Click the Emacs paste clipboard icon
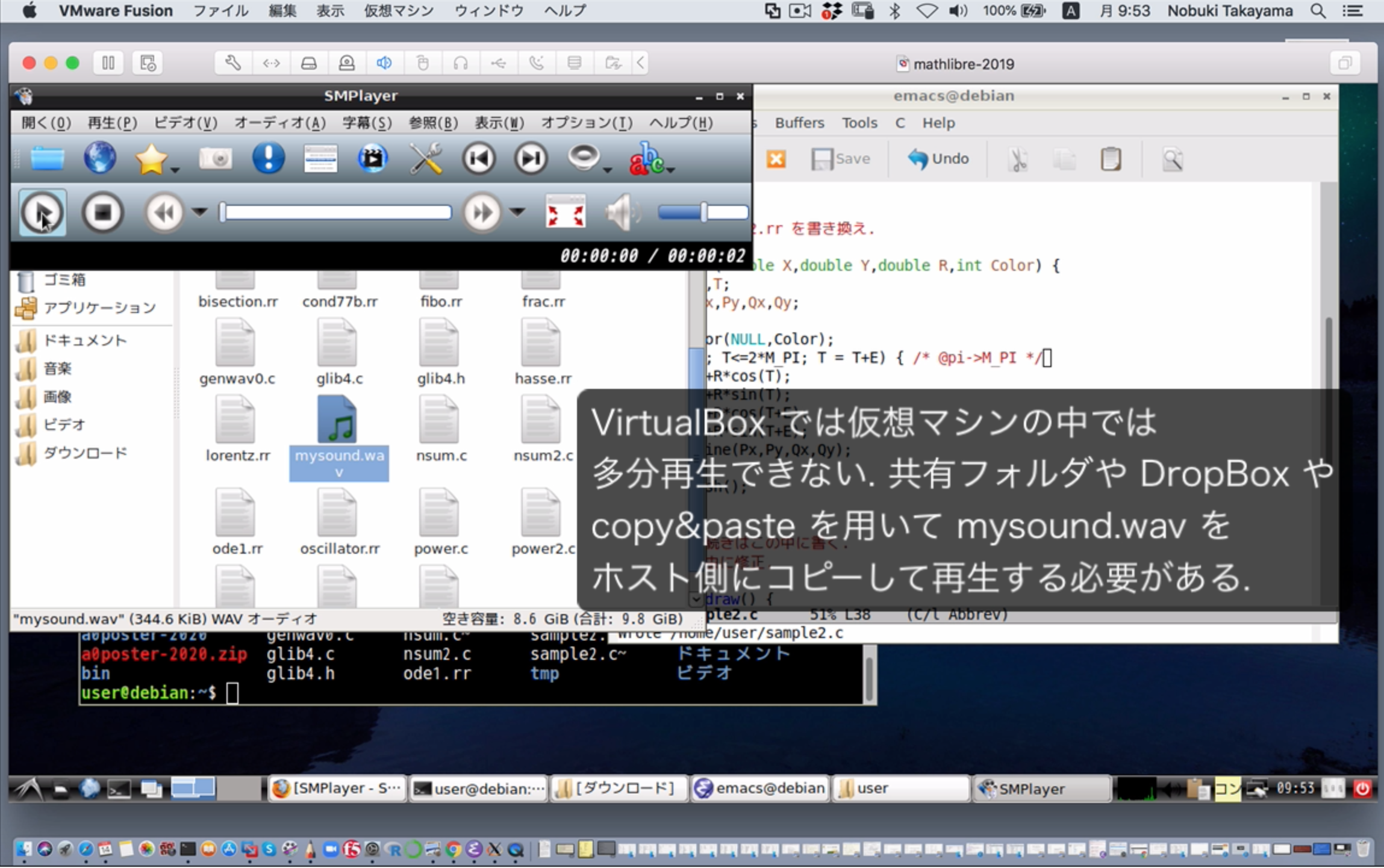 [x=1111, y=160]
